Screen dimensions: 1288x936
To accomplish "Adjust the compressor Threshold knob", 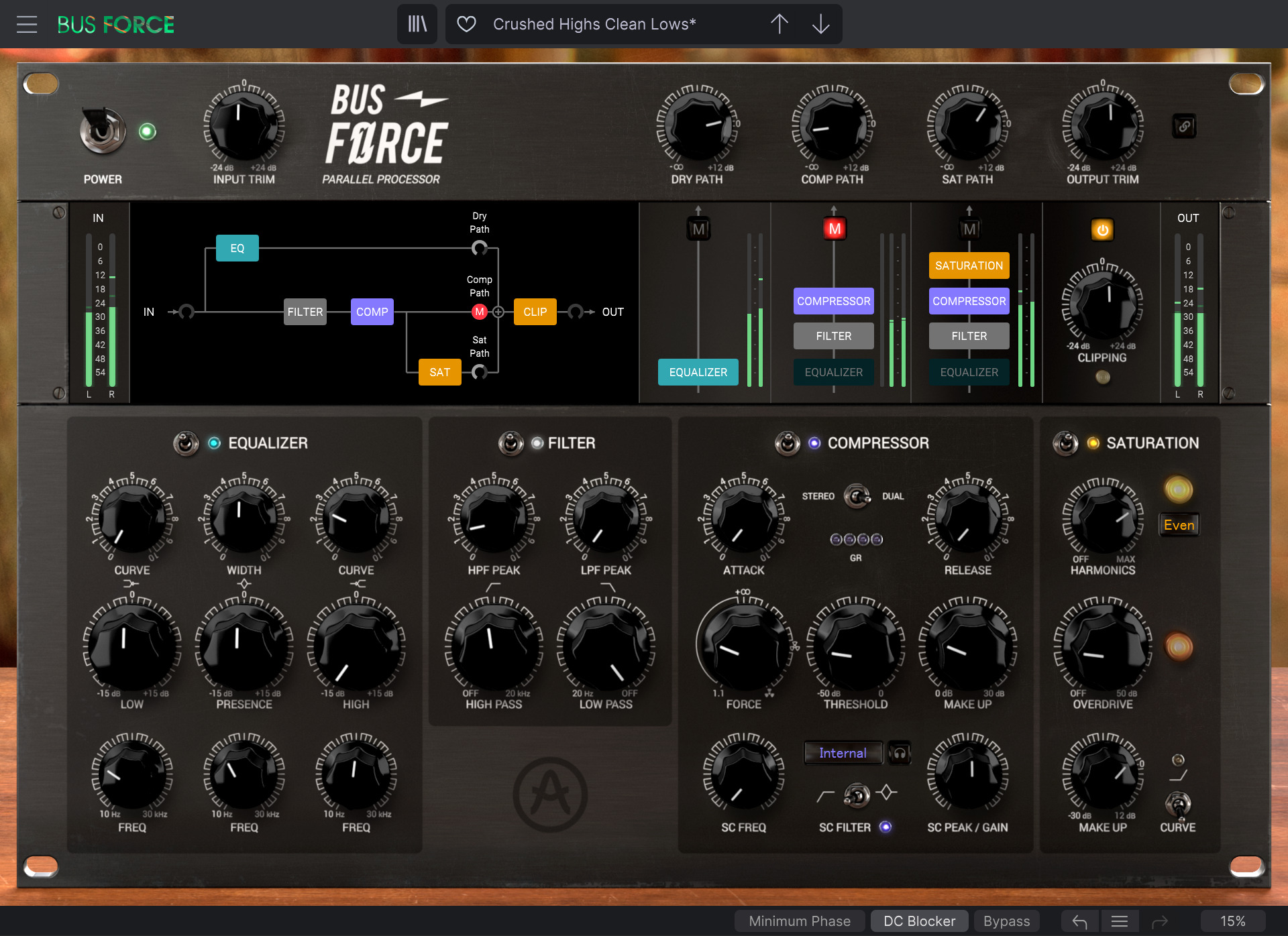I will (x=855, y=647).
